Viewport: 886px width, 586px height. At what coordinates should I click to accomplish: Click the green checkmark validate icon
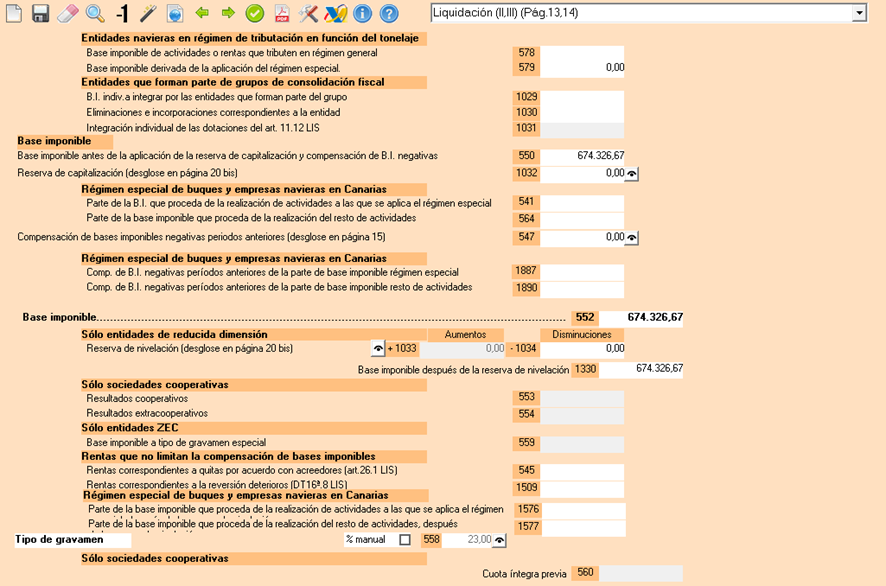coord(255,13)
